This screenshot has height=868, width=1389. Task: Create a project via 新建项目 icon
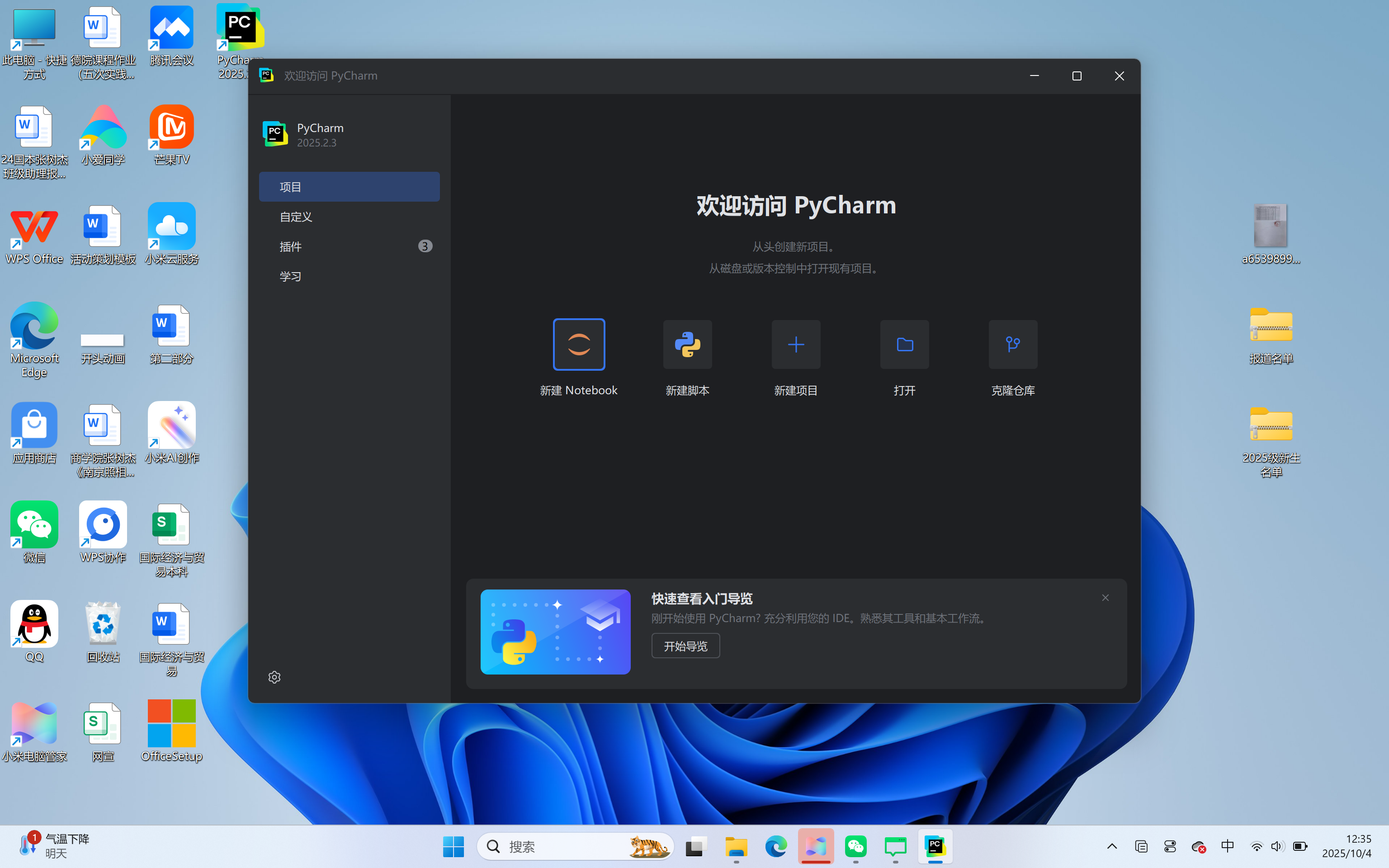click(795, 344)
